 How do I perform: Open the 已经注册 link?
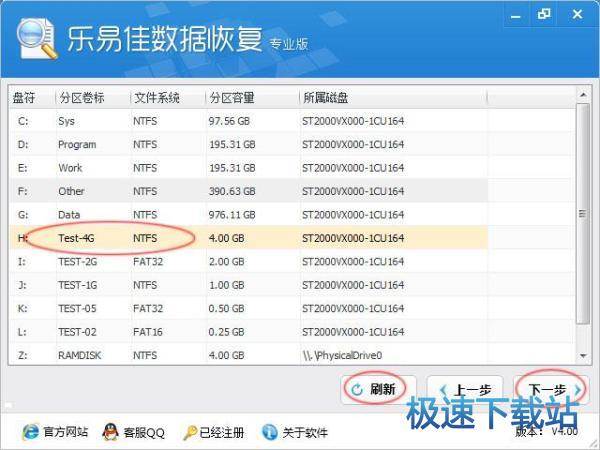click(222, 433)
